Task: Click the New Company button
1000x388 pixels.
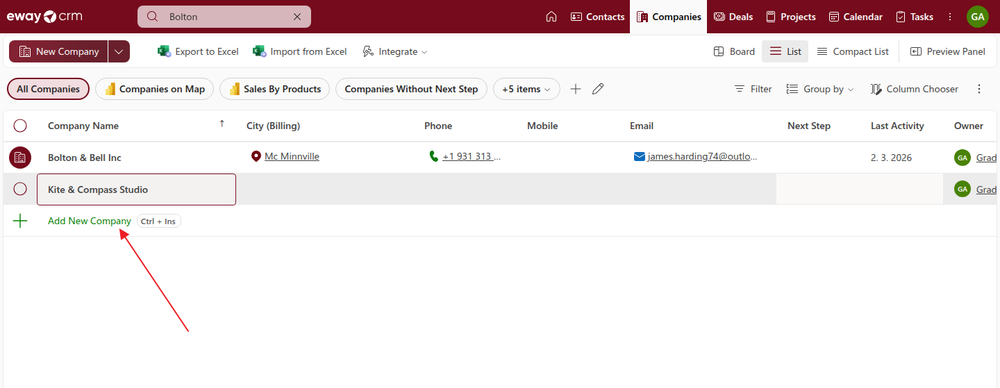Action: pos(59,52)
